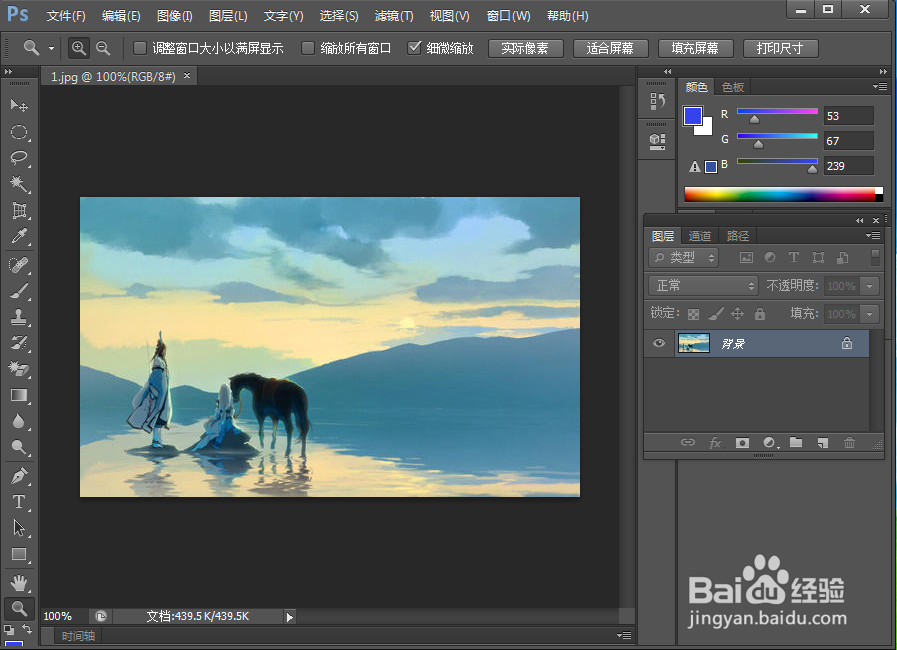The height and width of the screenshot is (650, 897).
Task: Open the 滤镜 menu
Action: (x=393, y=15)
